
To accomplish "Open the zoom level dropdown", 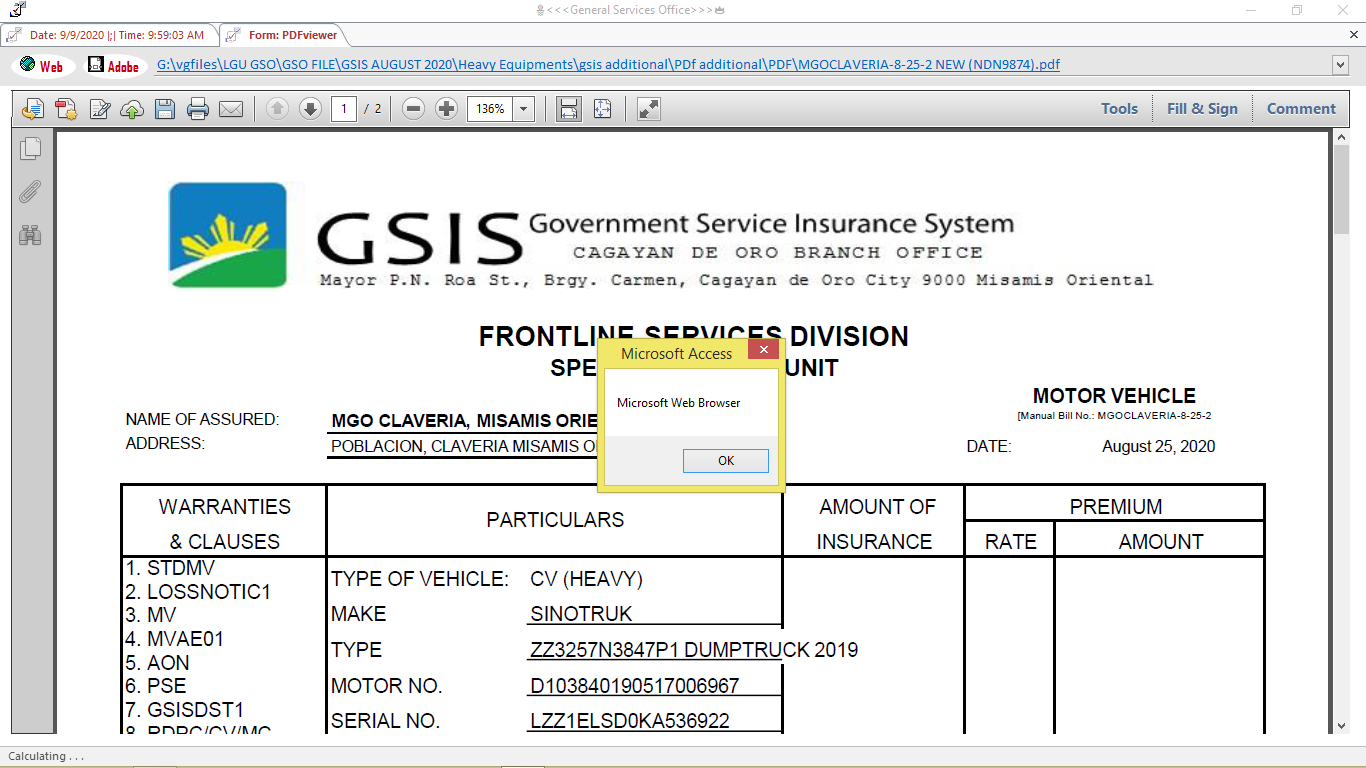I will 524,109.
